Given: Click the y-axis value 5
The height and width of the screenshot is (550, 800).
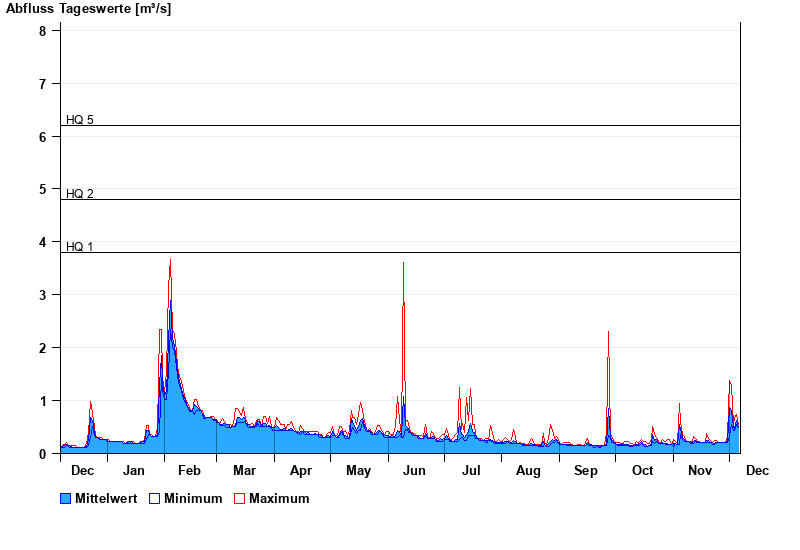Looking at the screenshot, I should click(43, 189).
